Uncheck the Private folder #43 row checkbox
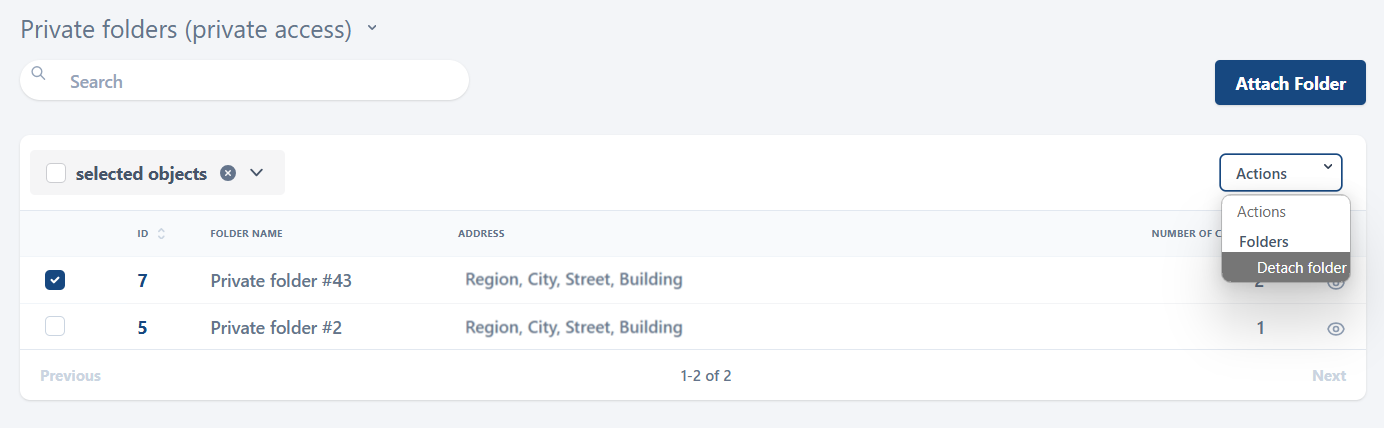 [55, 280]
